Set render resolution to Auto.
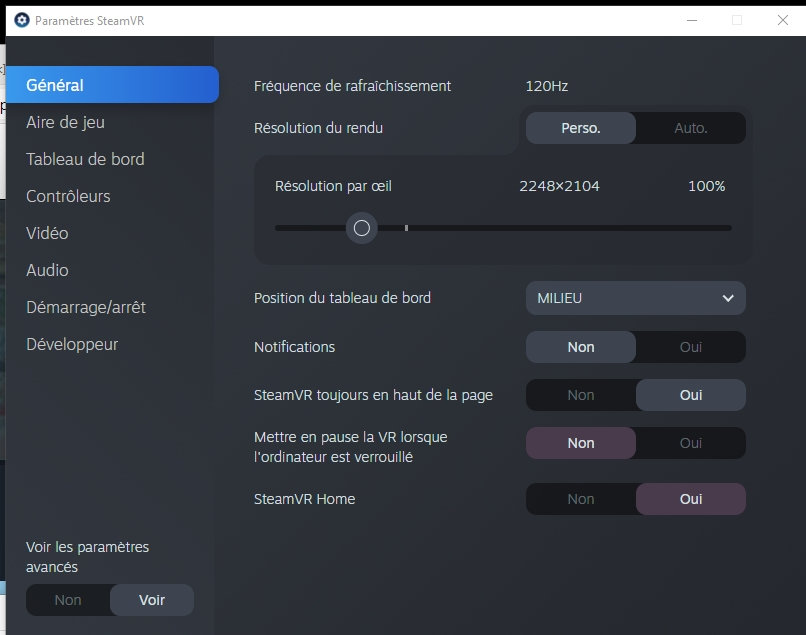Image resolution: width=806 pixels, height=635 pixels. tap(691, 128)
